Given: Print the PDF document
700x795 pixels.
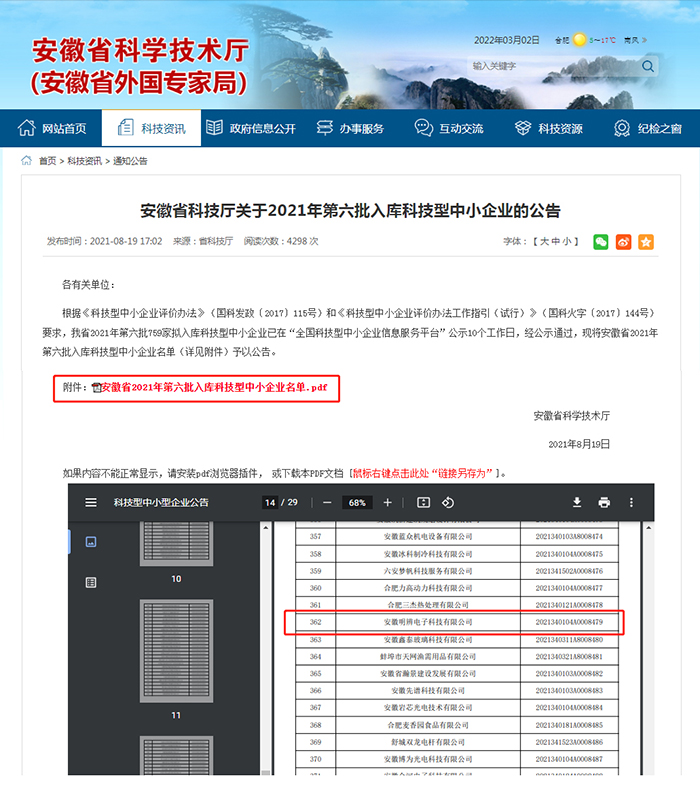Looking at the screenshot, I should coord(604,502).
